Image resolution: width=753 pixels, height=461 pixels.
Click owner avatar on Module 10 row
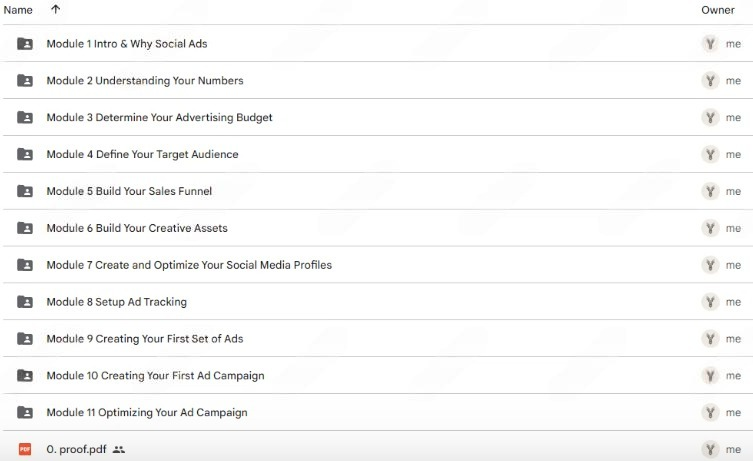710,376
